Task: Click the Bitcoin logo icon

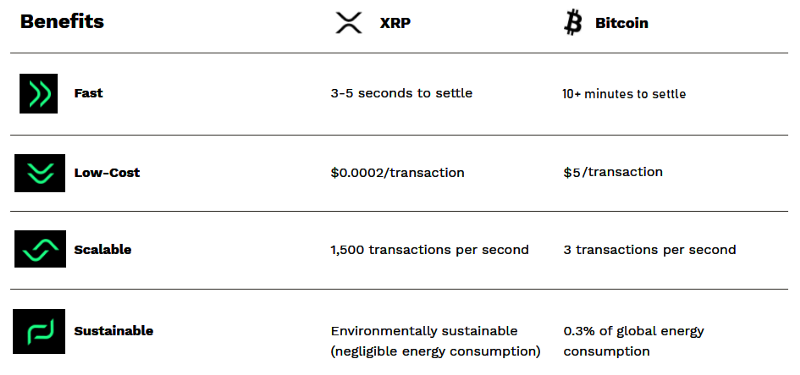Action: pyautogui.click(x=572, y=23)
